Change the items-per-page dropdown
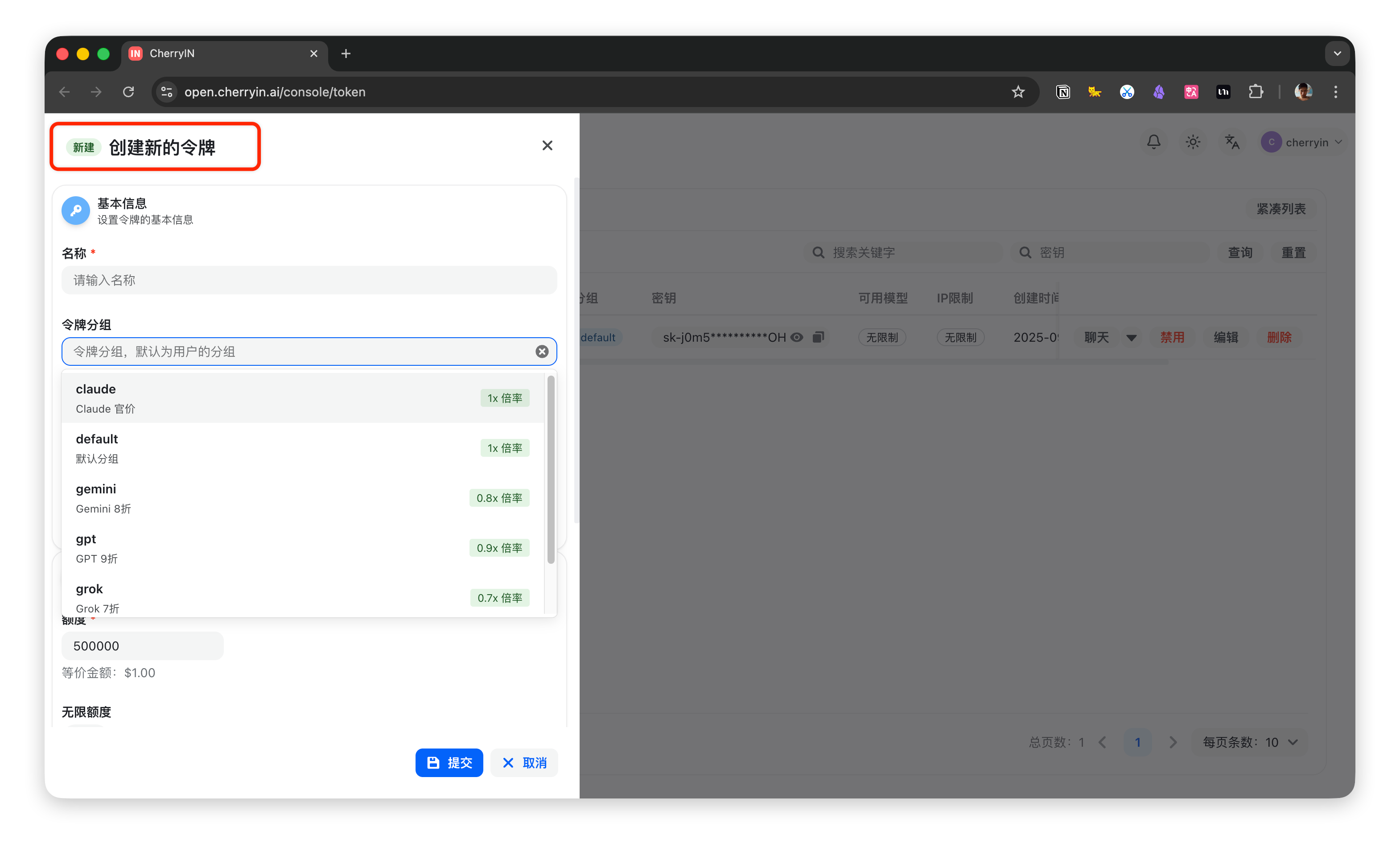1400x852 pixels. click(1249, 742)
